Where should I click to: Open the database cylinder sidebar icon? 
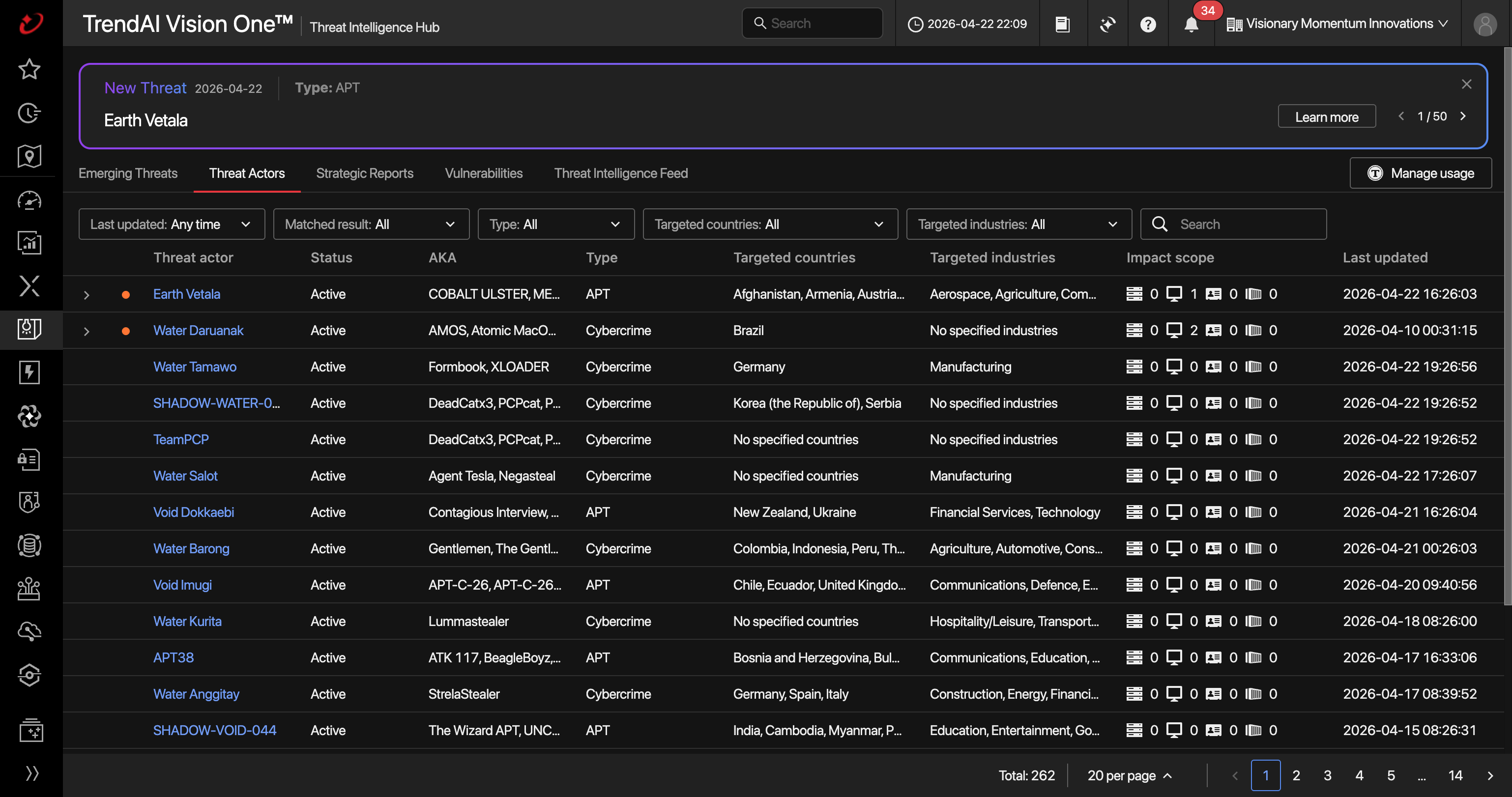[29, 546]
